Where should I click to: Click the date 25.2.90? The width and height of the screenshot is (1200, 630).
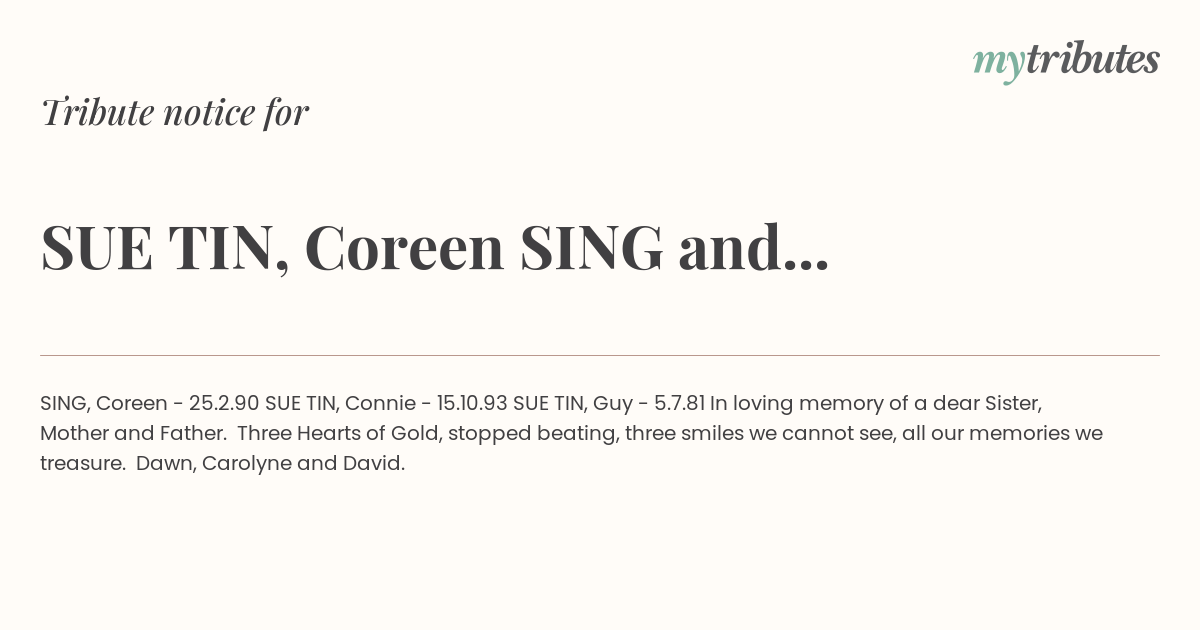click(x=224, y=404)
